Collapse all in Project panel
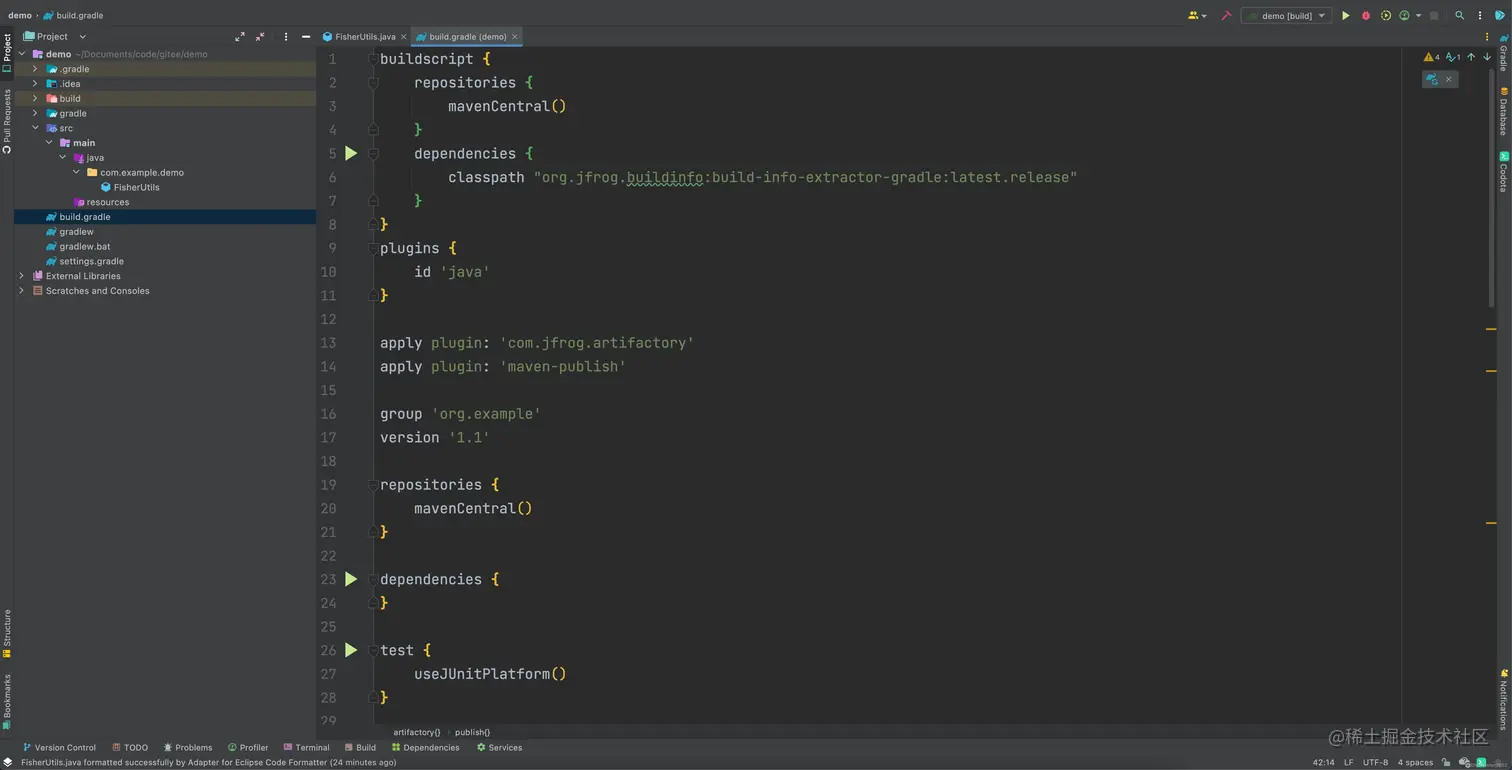Image resolution: width=1512 pixels, height=770 pixels. tap(260, 36)
